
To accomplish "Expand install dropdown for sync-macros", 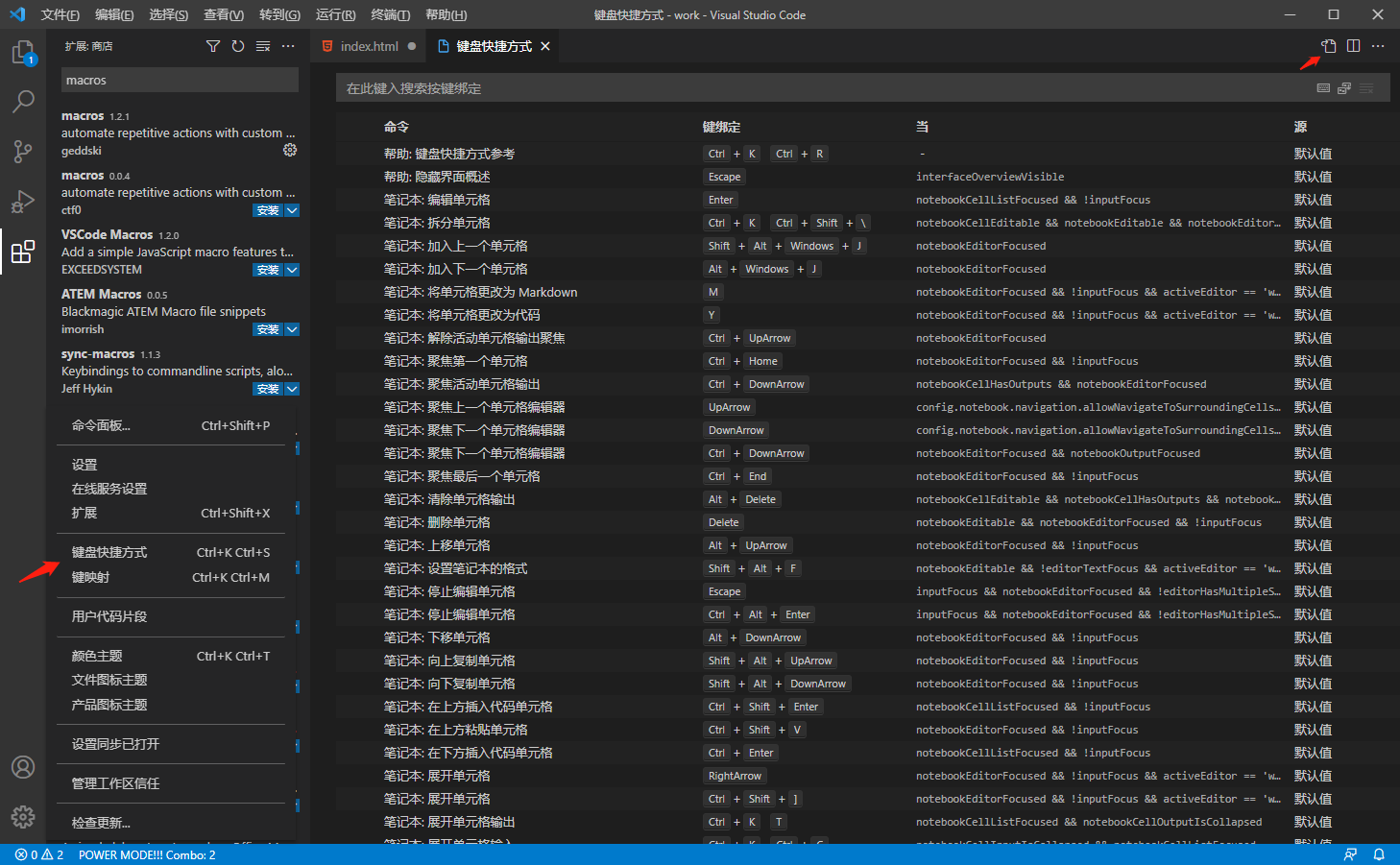I will [292, 389].
